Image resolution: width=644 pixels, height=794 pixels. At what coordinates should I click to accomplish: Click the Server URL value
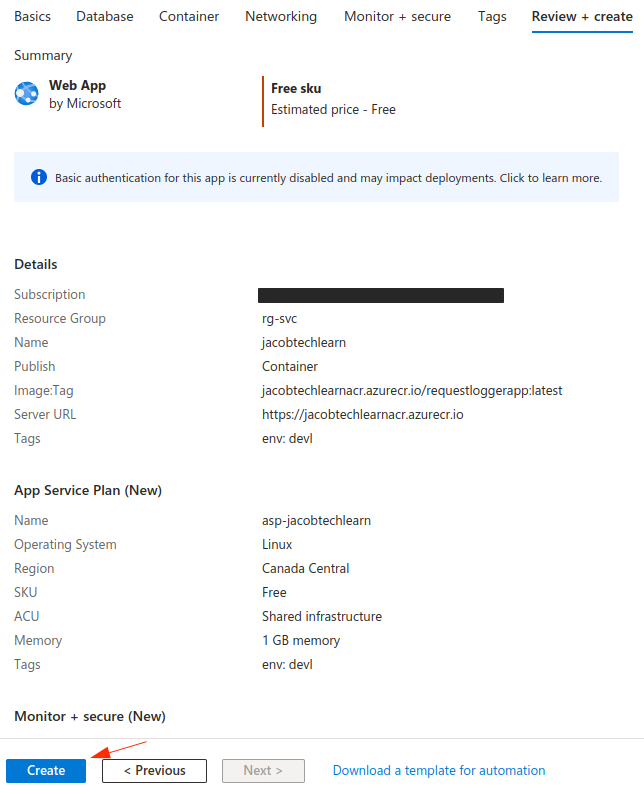pyautogui.click(x=362, y=415)
